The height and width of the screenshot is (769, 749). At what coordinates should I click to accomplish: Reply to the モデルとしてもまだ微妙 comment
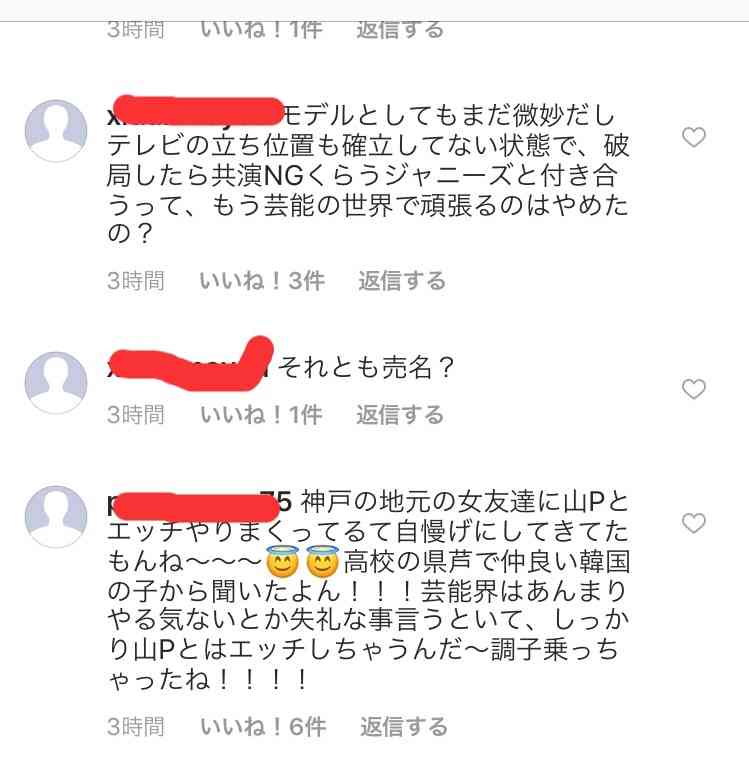[402, 281]
